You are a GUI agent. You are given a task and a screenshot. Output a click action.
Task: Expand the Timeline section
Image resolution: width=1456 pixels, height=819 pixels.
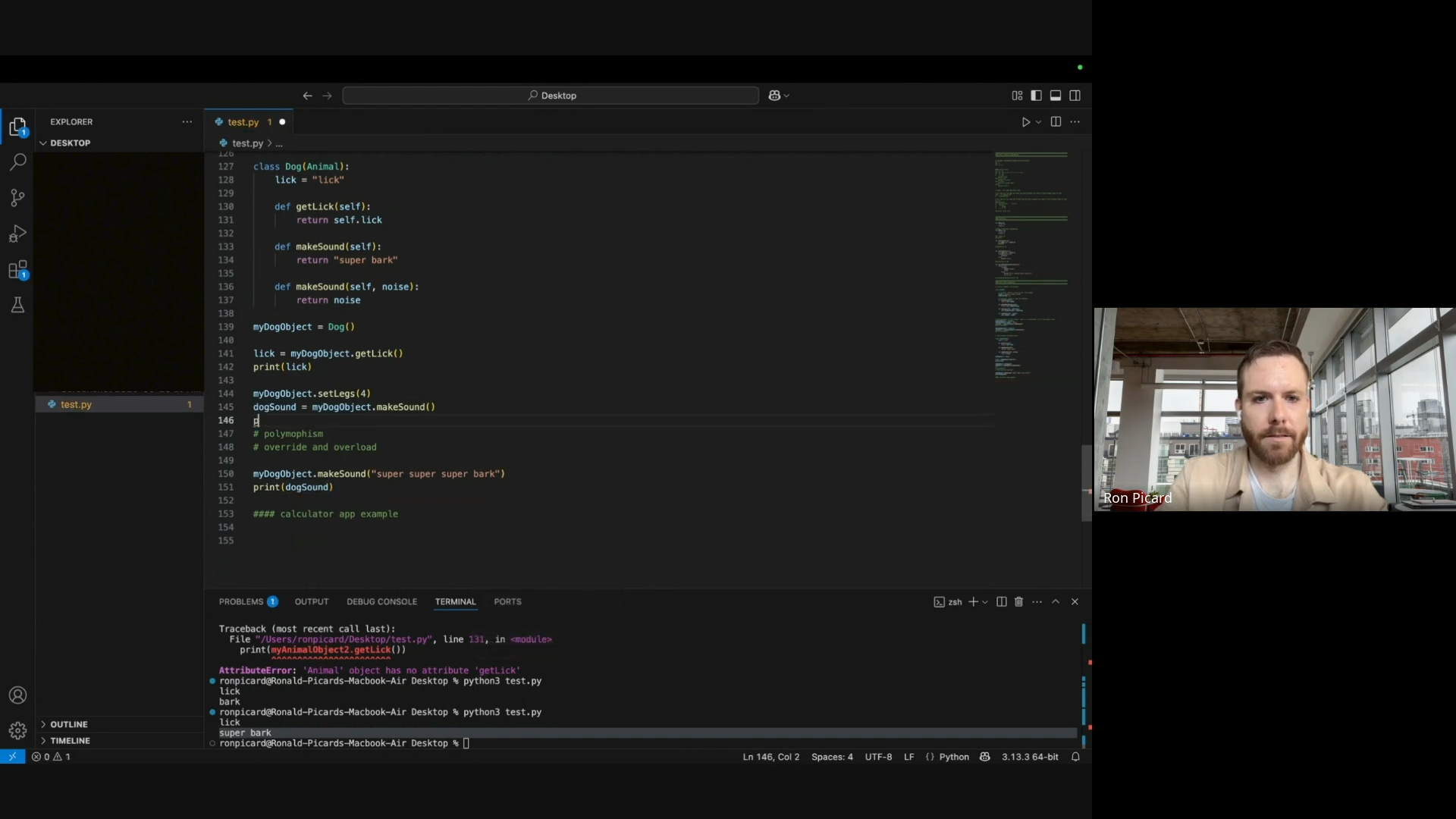click(x=70, y=741)
